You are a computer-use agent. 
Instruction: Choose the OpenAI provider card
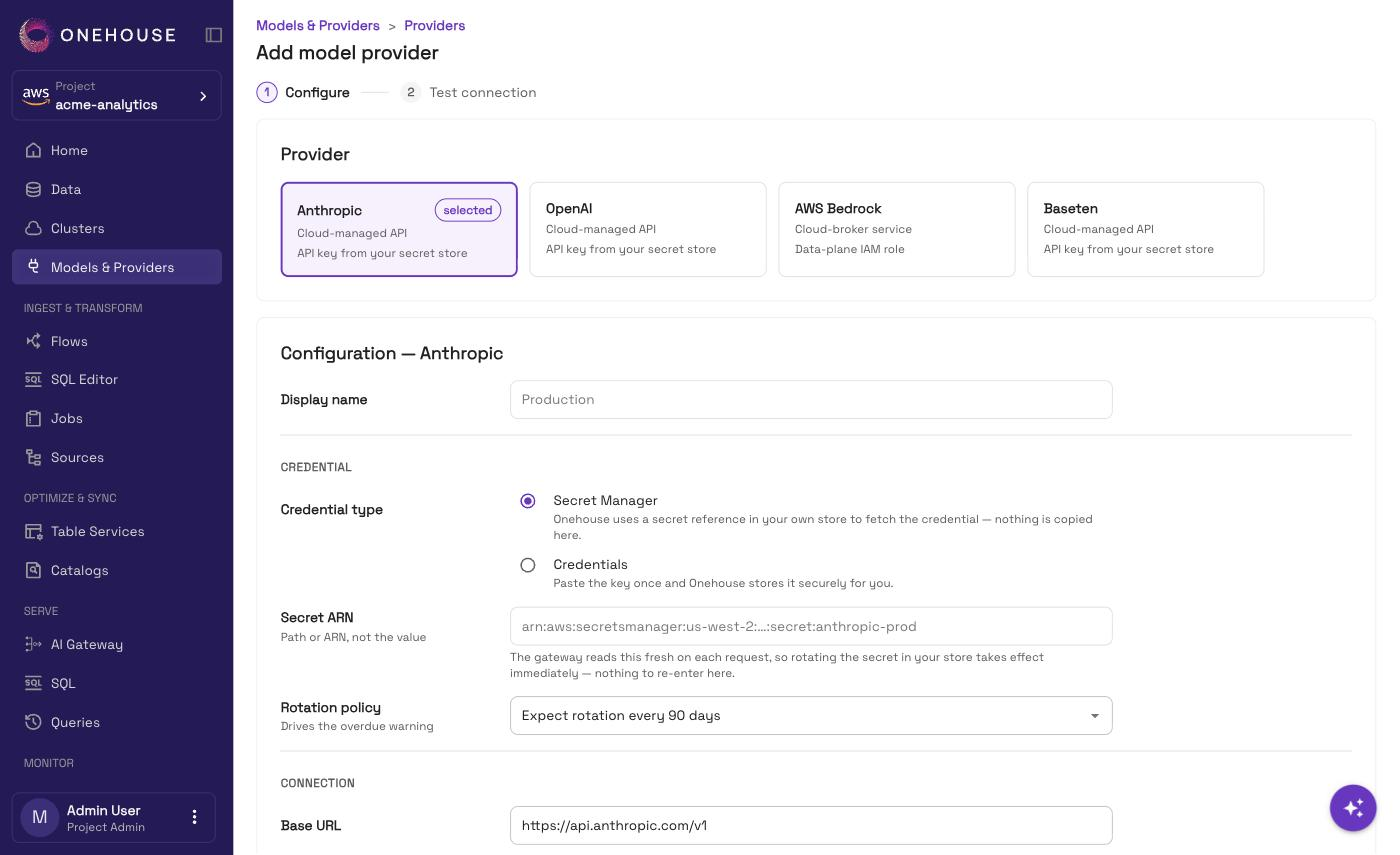(648, 229)
